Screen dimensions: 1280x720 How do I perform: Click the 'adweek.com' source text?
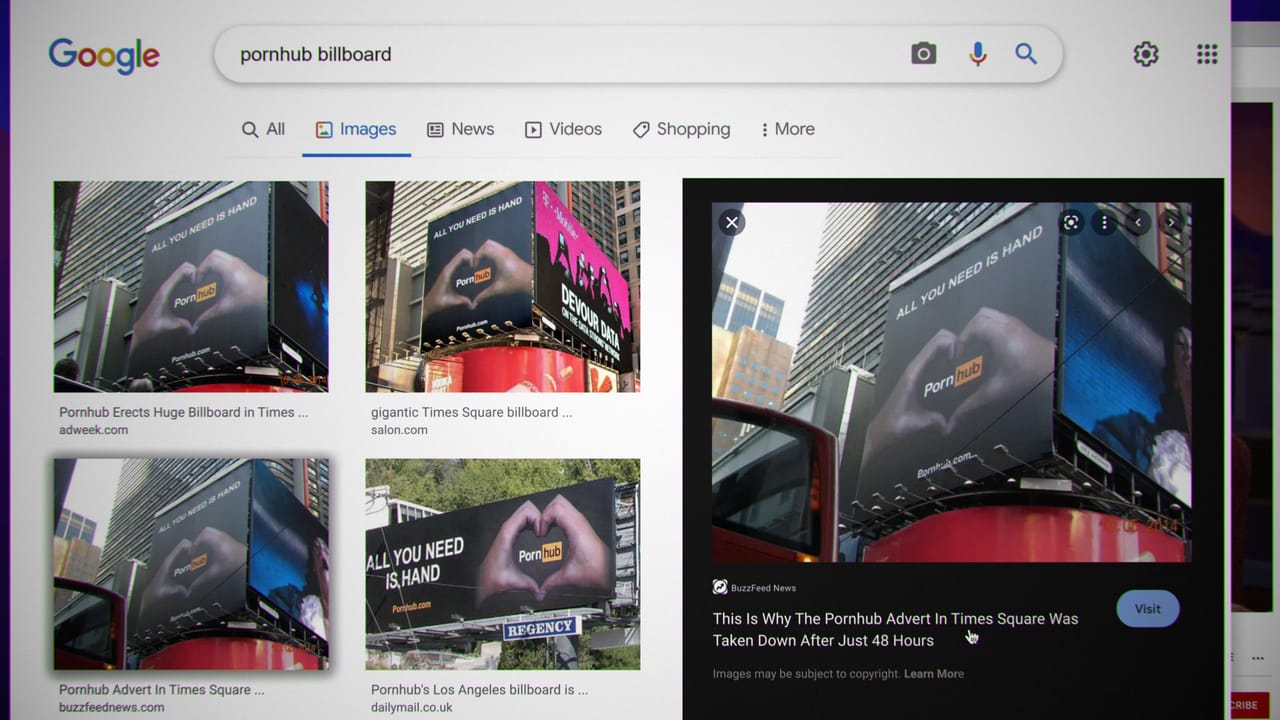93,430
